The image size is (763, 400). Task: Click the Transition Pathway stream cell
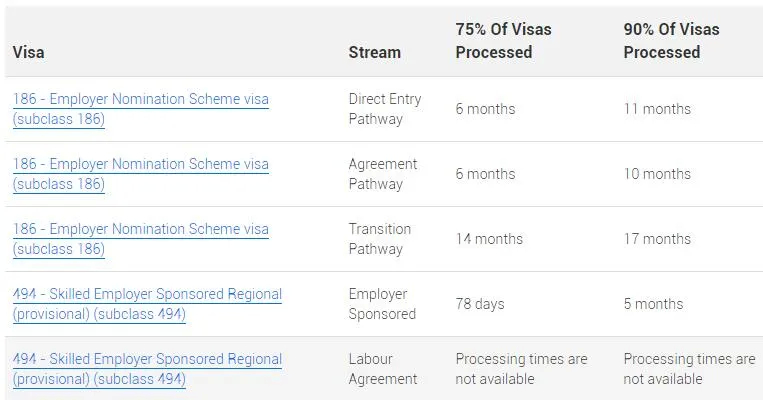pyautogui.click(x=380, y=239)
